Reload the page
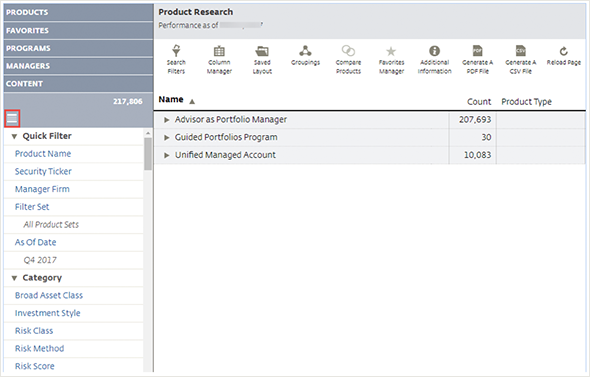The height and width of the screenshot is (377, 590). [x=563, y=55]
